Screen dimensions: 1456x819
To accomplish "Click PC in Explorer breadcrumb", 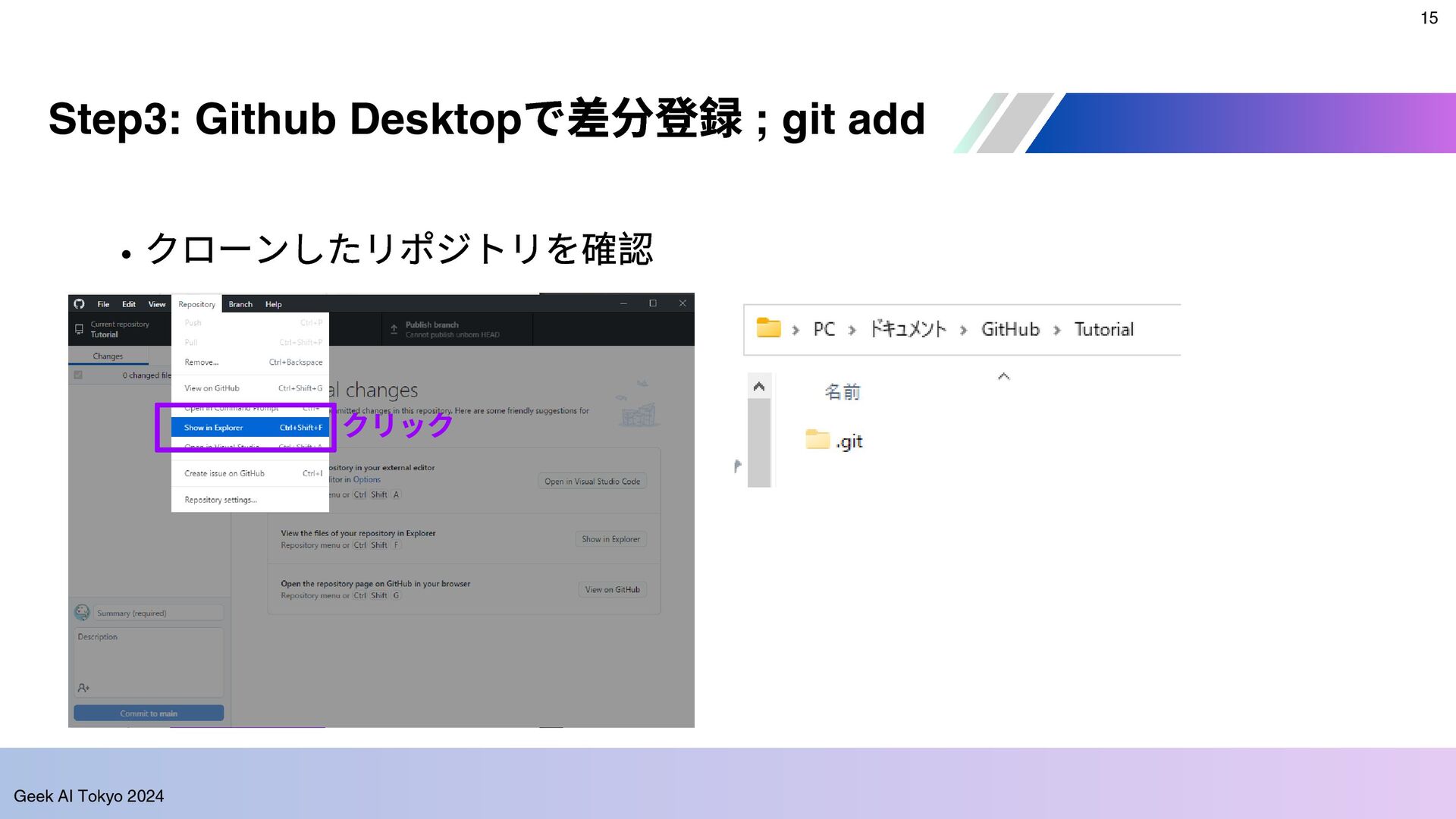I will click(824, 329).
